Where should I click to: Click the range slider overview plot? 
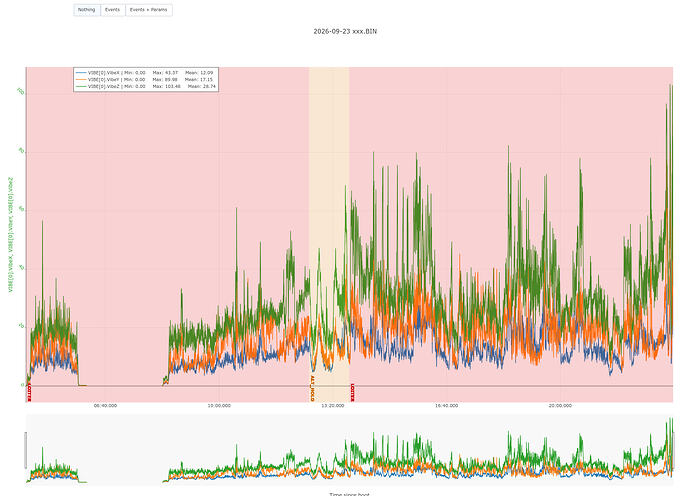[x=349, y=450]
